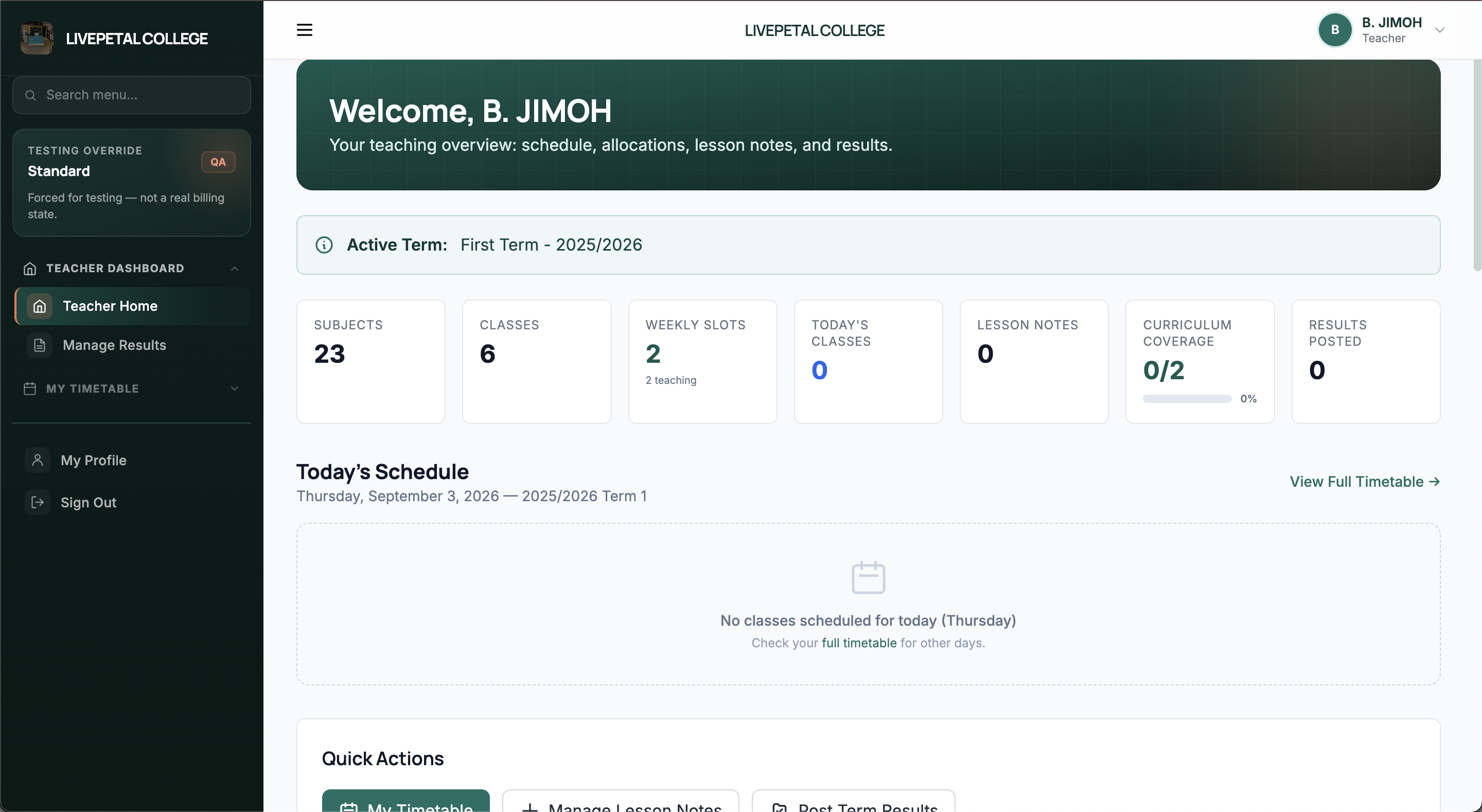The width and height of the screenshot is (1482, 812).
Task: Open Manage Results
Action: (x=132, y=345)
